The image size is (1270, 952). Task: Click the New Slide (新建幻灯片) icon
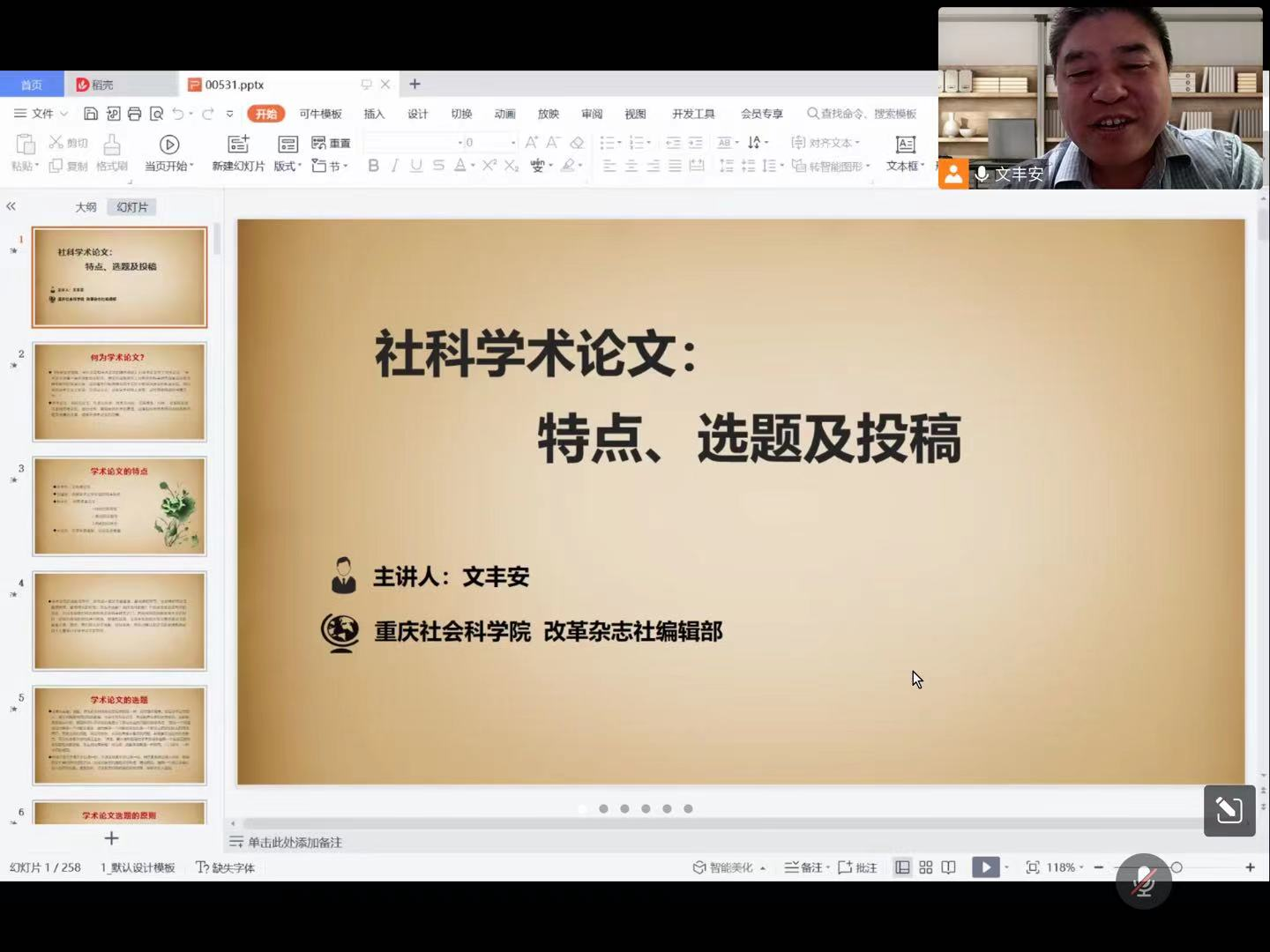pyautogui.click(x=237, y=145)
